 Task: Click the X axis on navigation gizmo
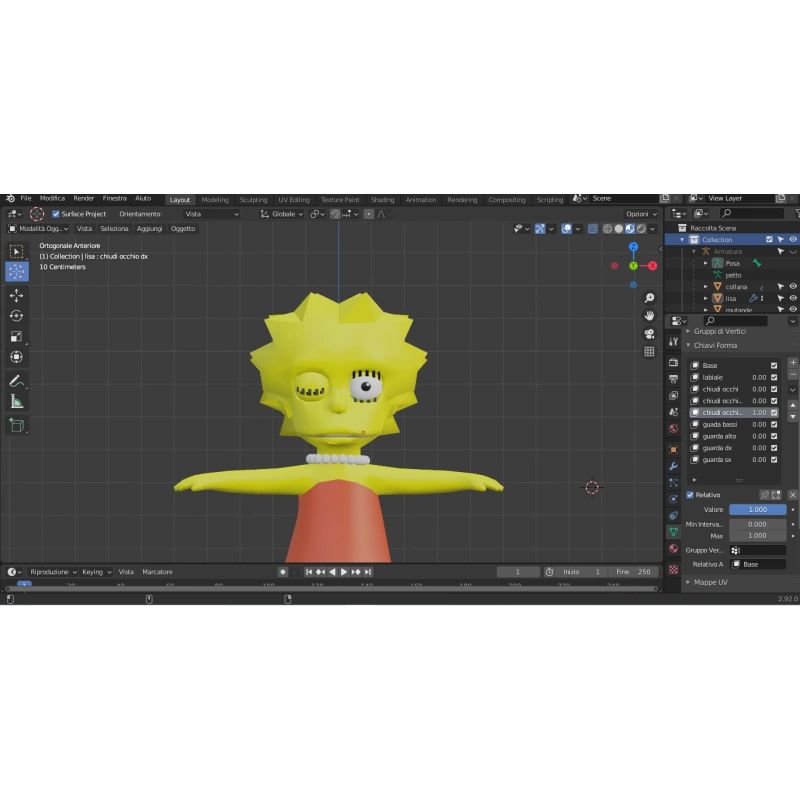652,266
